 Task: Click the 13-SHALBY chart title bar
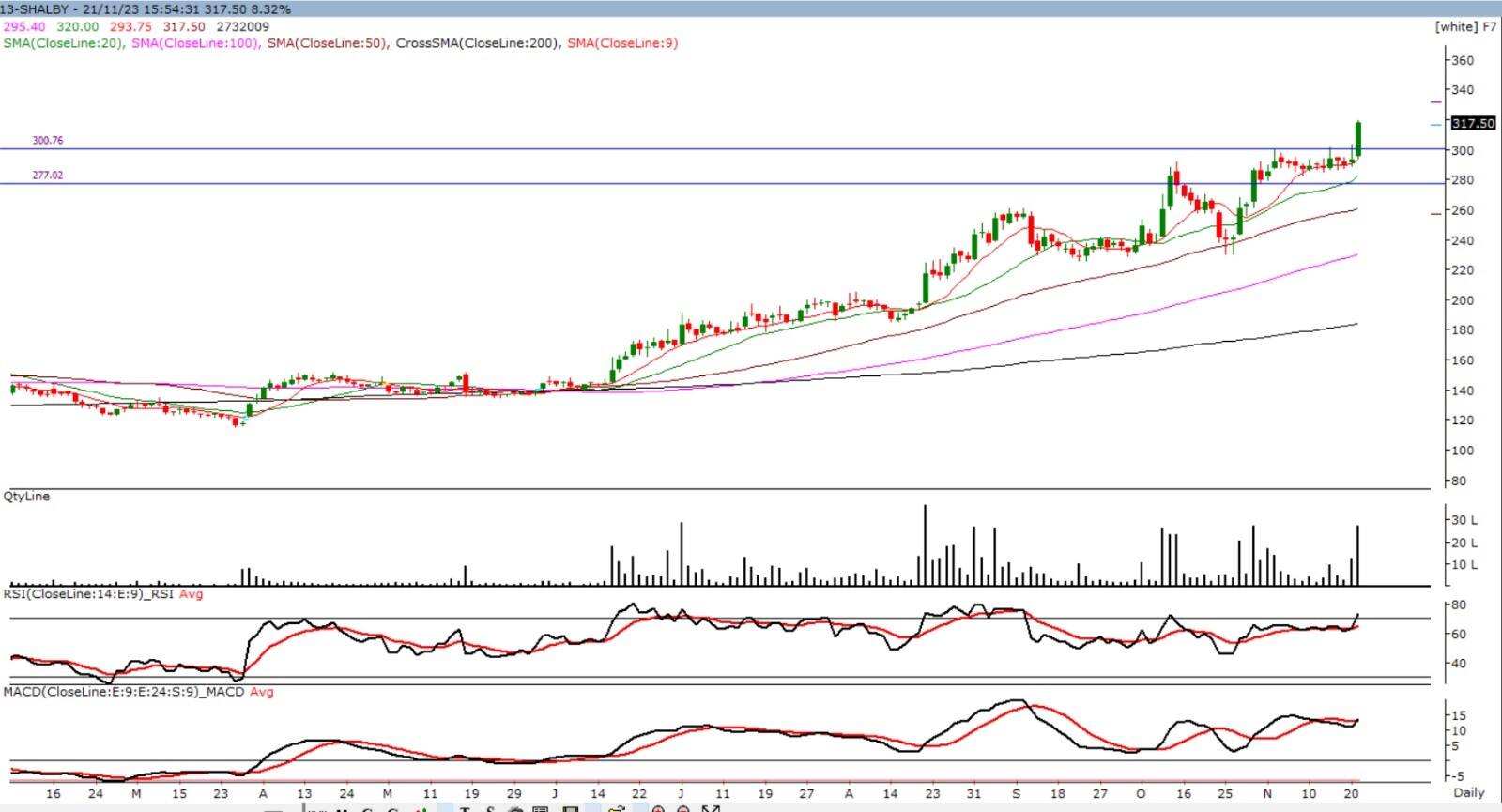tap(146, 8)
